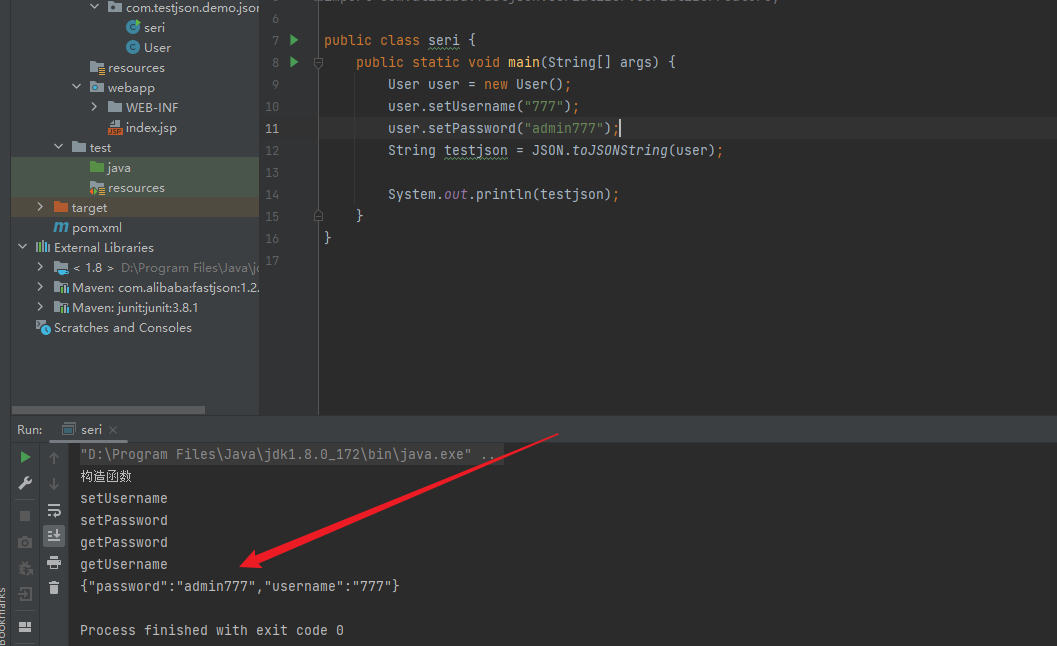Image resolution: width=1057 pixels, height=646 pixels.
Task: Rerun seri with the green Run icon
Action: tap(25, 457)
